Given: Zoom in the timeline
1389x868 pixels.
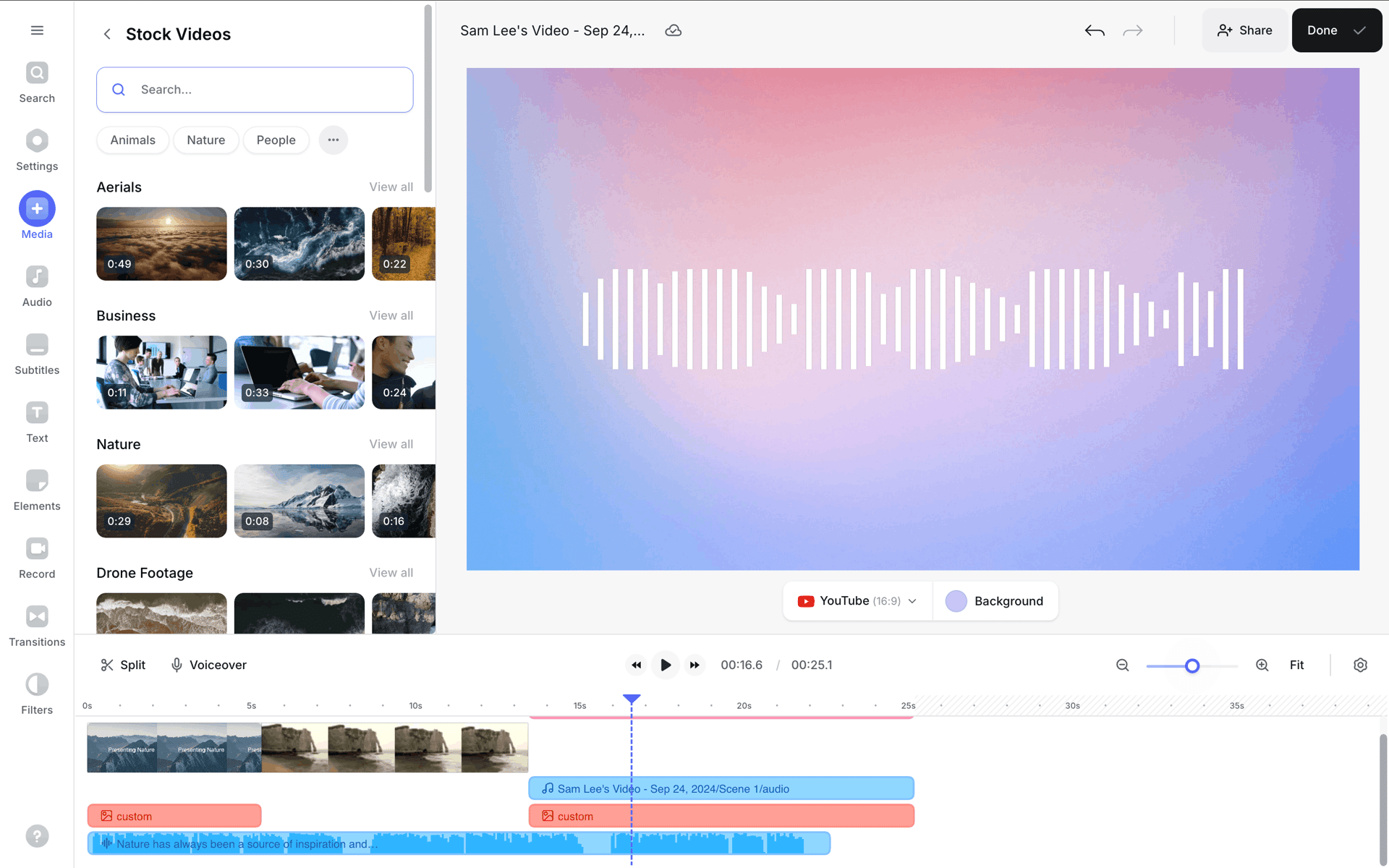Looking at the screenshot, I should pyautogui.click(x=1262, y=665).
